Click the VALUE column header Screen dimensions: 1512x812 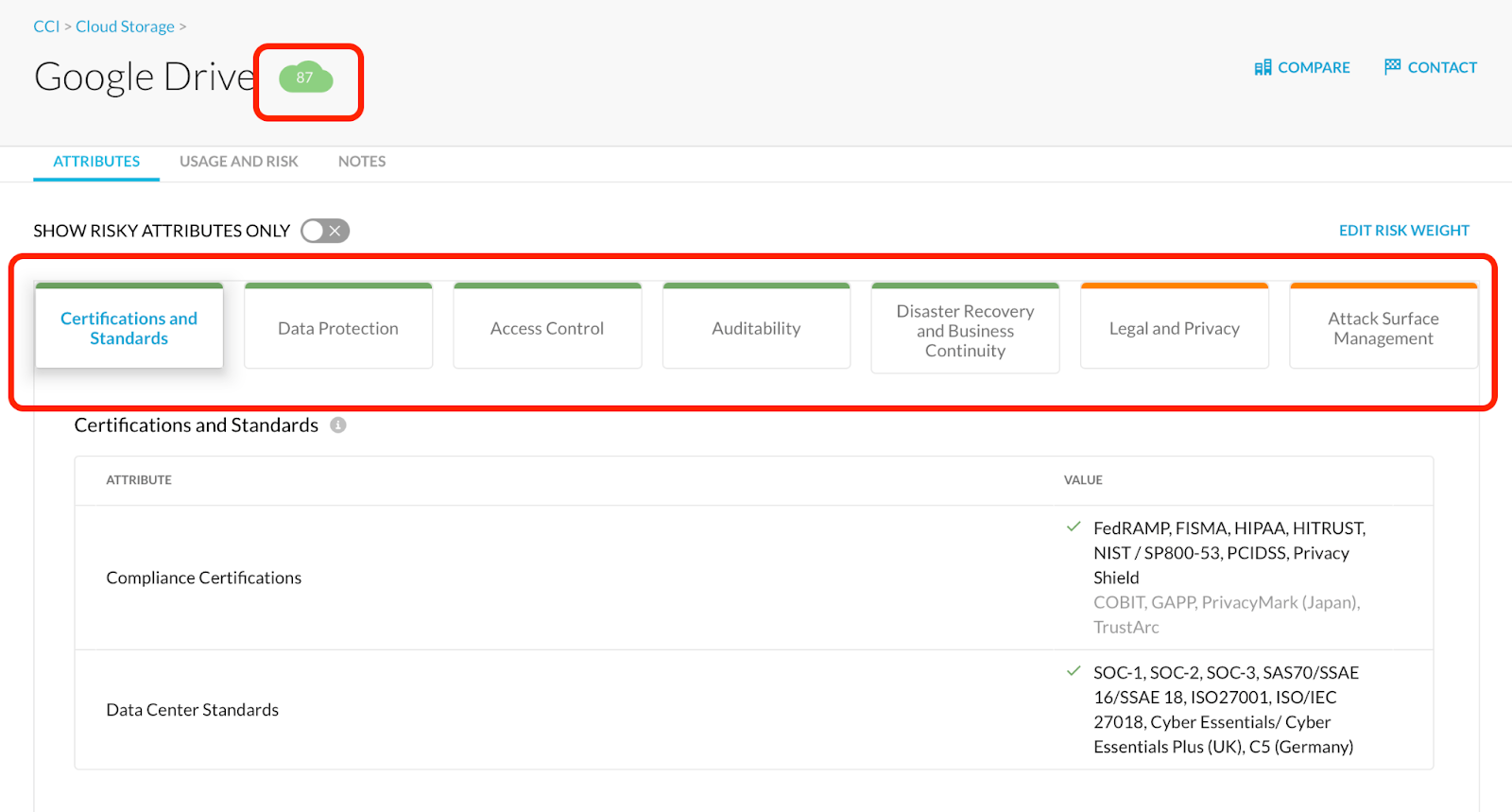tap(1083, 480)
